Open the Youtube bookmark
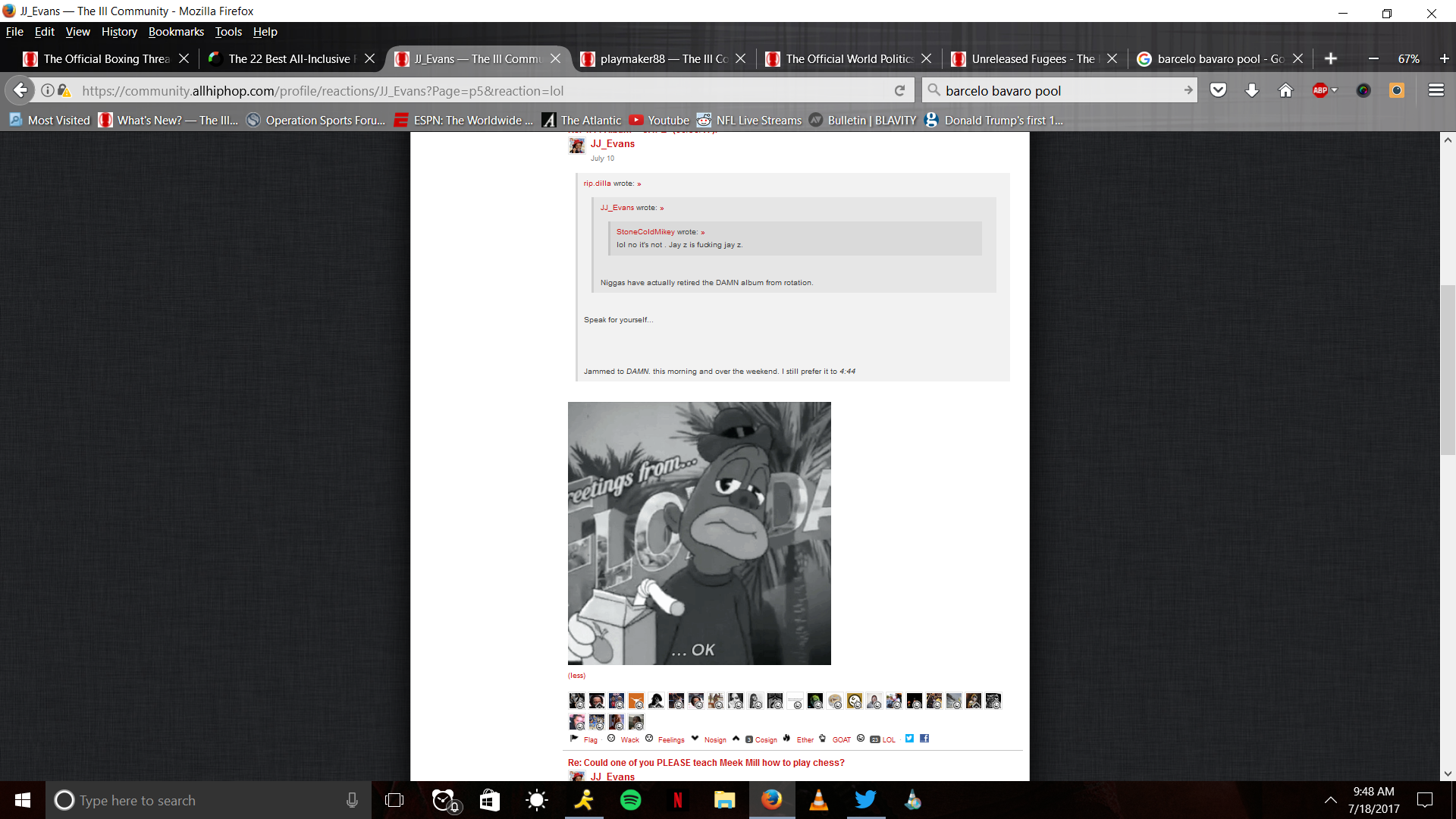1456x819 pixels. (659, 120)
